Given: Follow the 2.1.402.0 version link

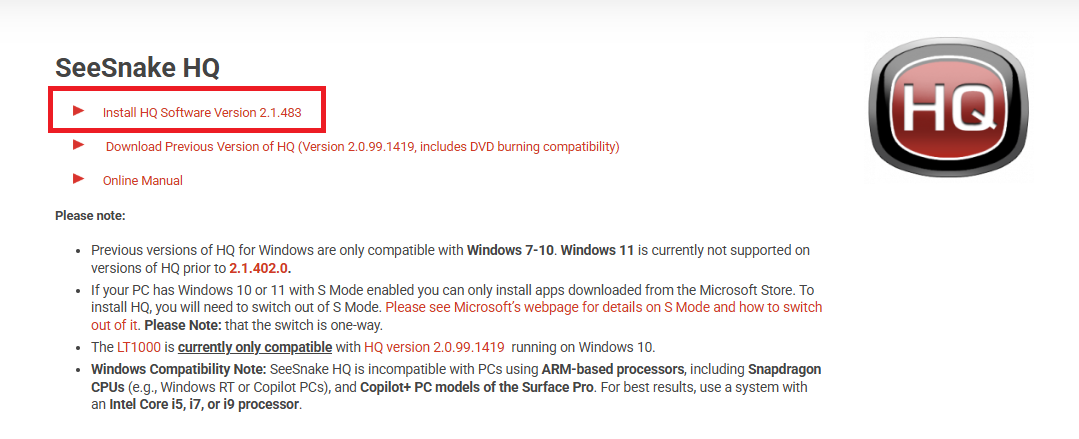Looking at the screenshot, I should point(265,268).
